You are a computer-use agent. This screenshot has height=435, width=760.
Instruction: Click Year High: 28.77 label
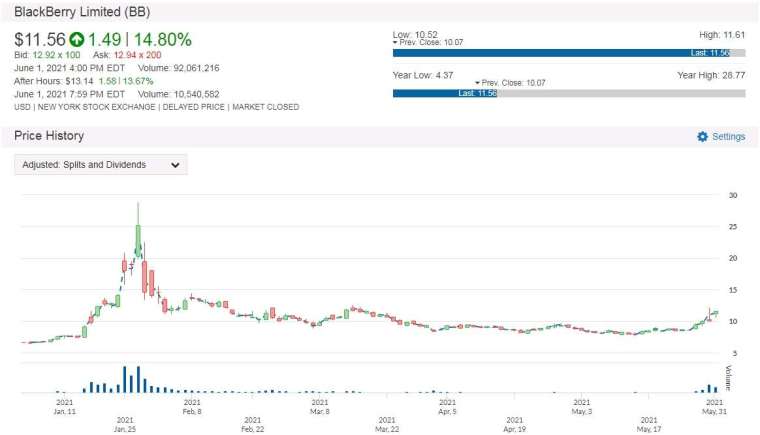click(711, 75)
